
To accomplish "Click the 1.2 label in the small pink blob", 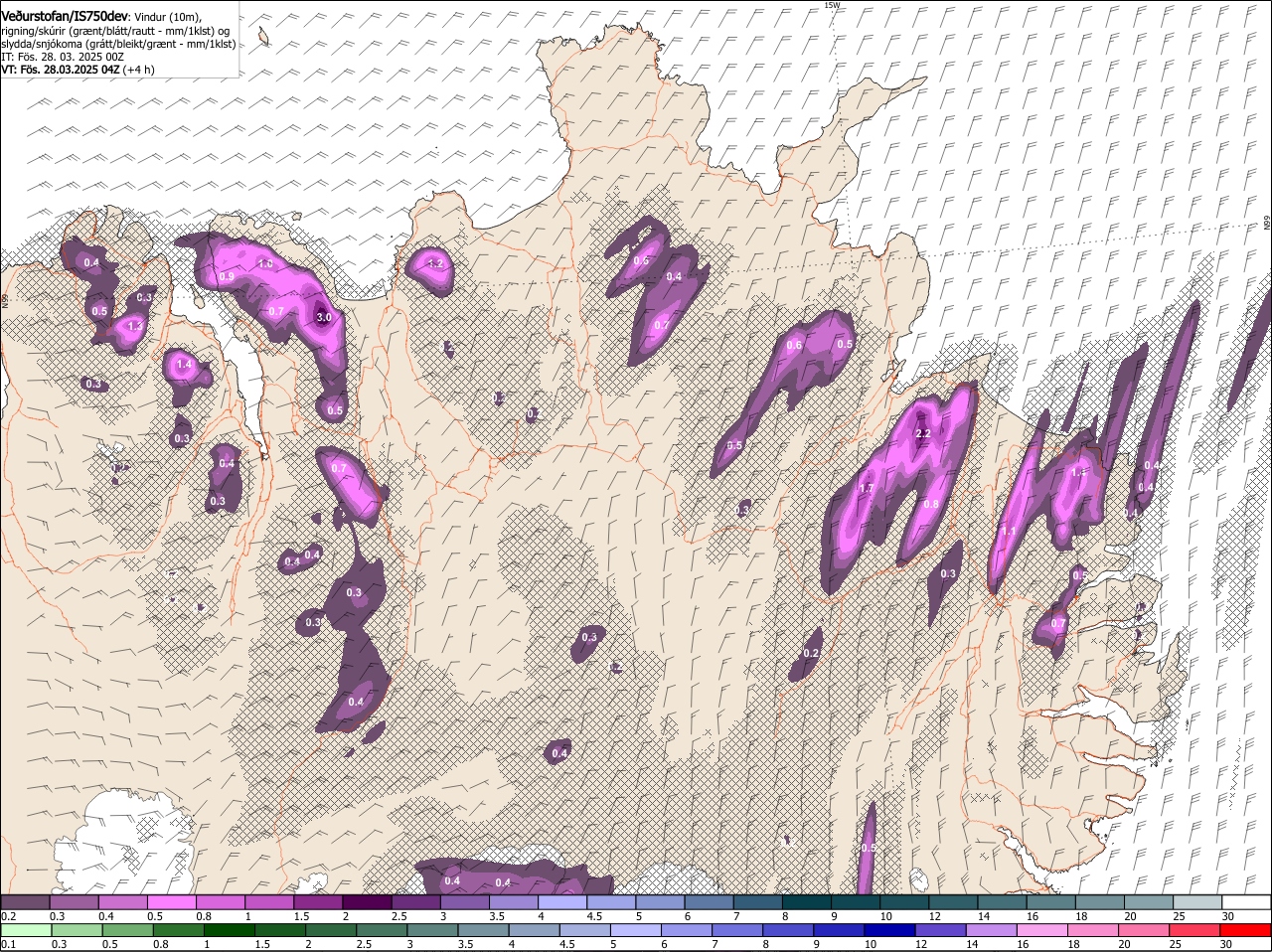I will click(x=435, y=263).
